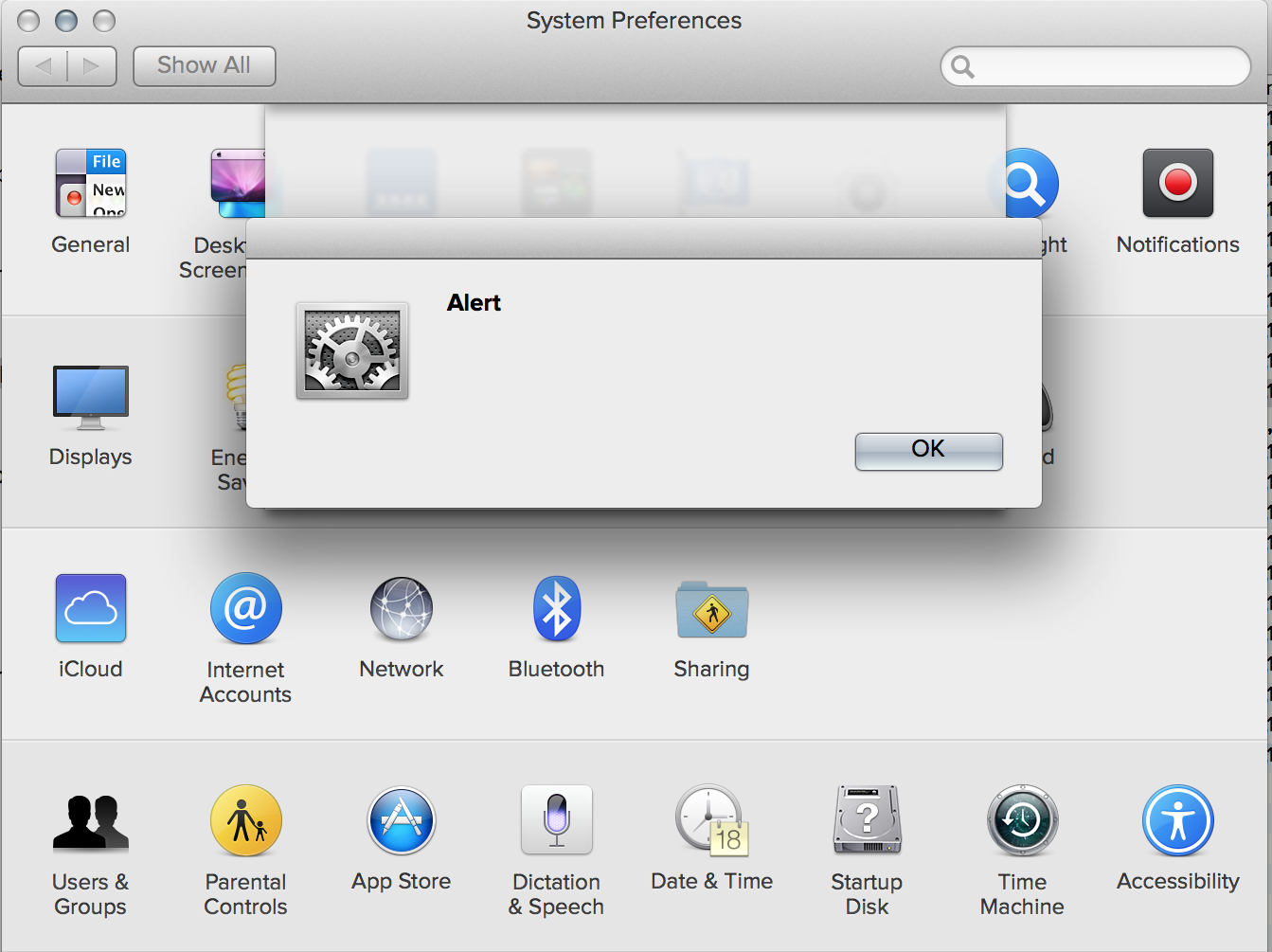1272x952 pixels.
Task: Open the App Store preferences pane
Action: (402, 820)
